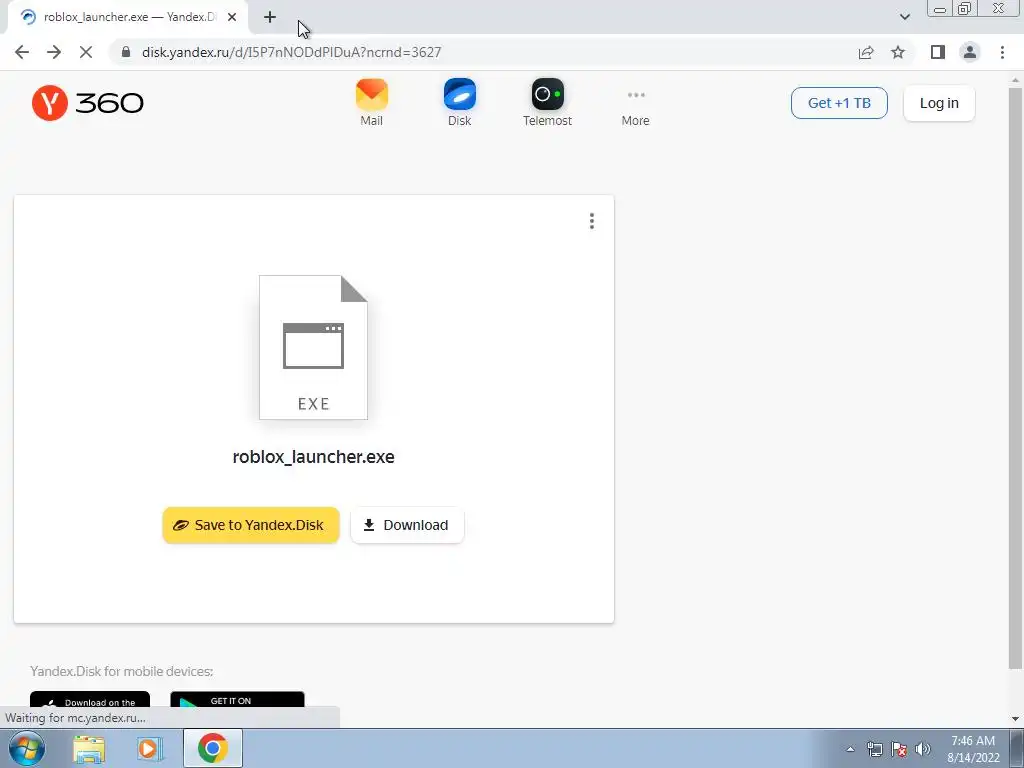The height and width of the screenshot is (768, 1024).
Task: Click the scrollbar up arrow
Action: coord(1015,80)
